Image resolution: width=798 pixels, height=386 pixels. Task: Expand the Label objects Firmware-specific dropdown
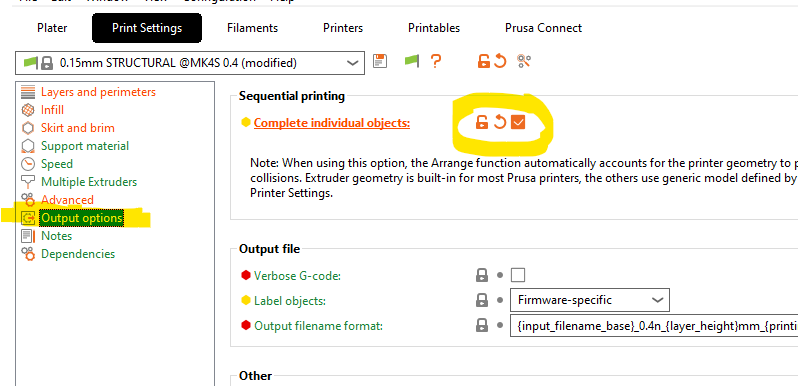coord(590,300)
